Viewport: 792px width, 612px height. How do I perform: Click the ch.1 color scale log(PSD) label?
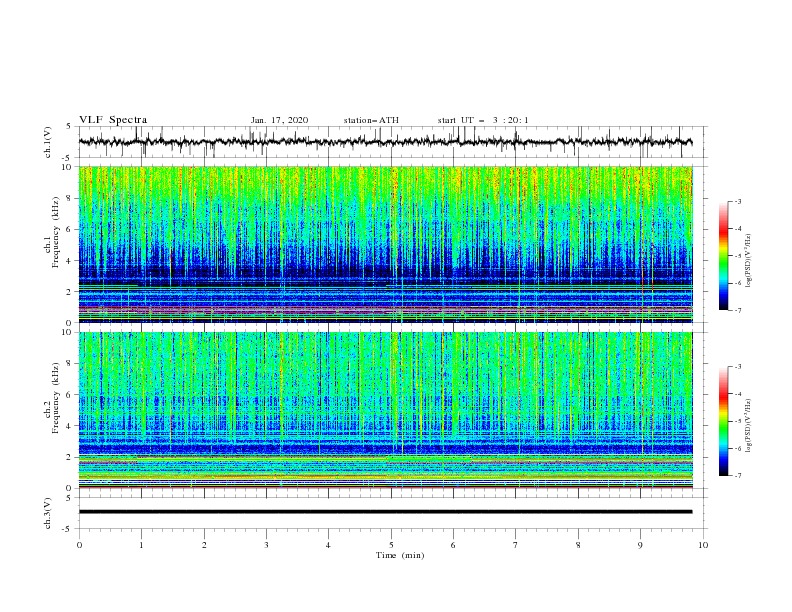[748, 261]
